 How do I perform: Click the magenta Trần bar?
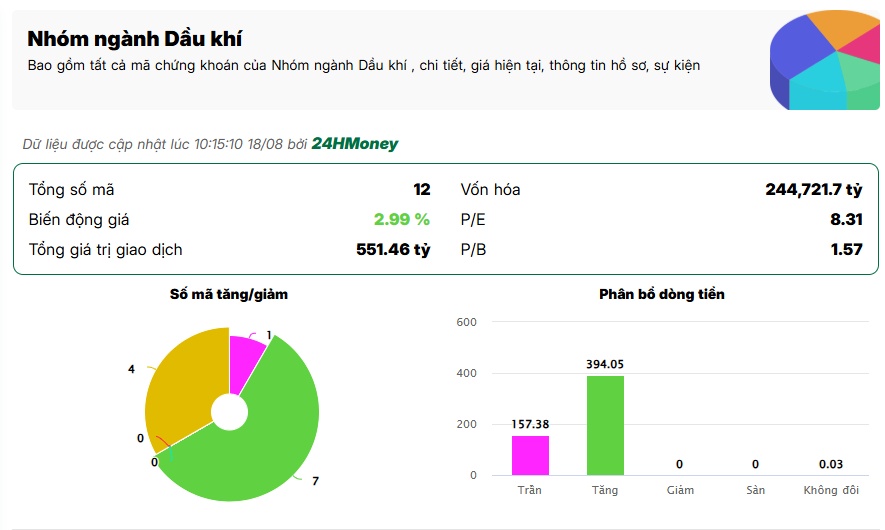[530, 455]
